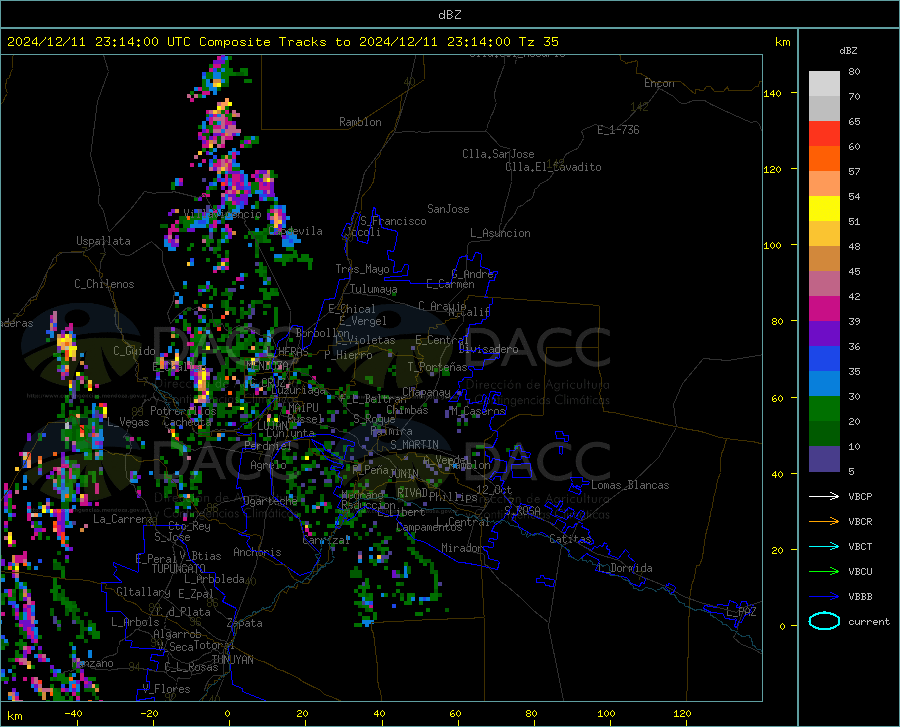This screenshot has width=900, height=727.
Task: Click the 'Zapata' map label
Action: tap(245, 623)
